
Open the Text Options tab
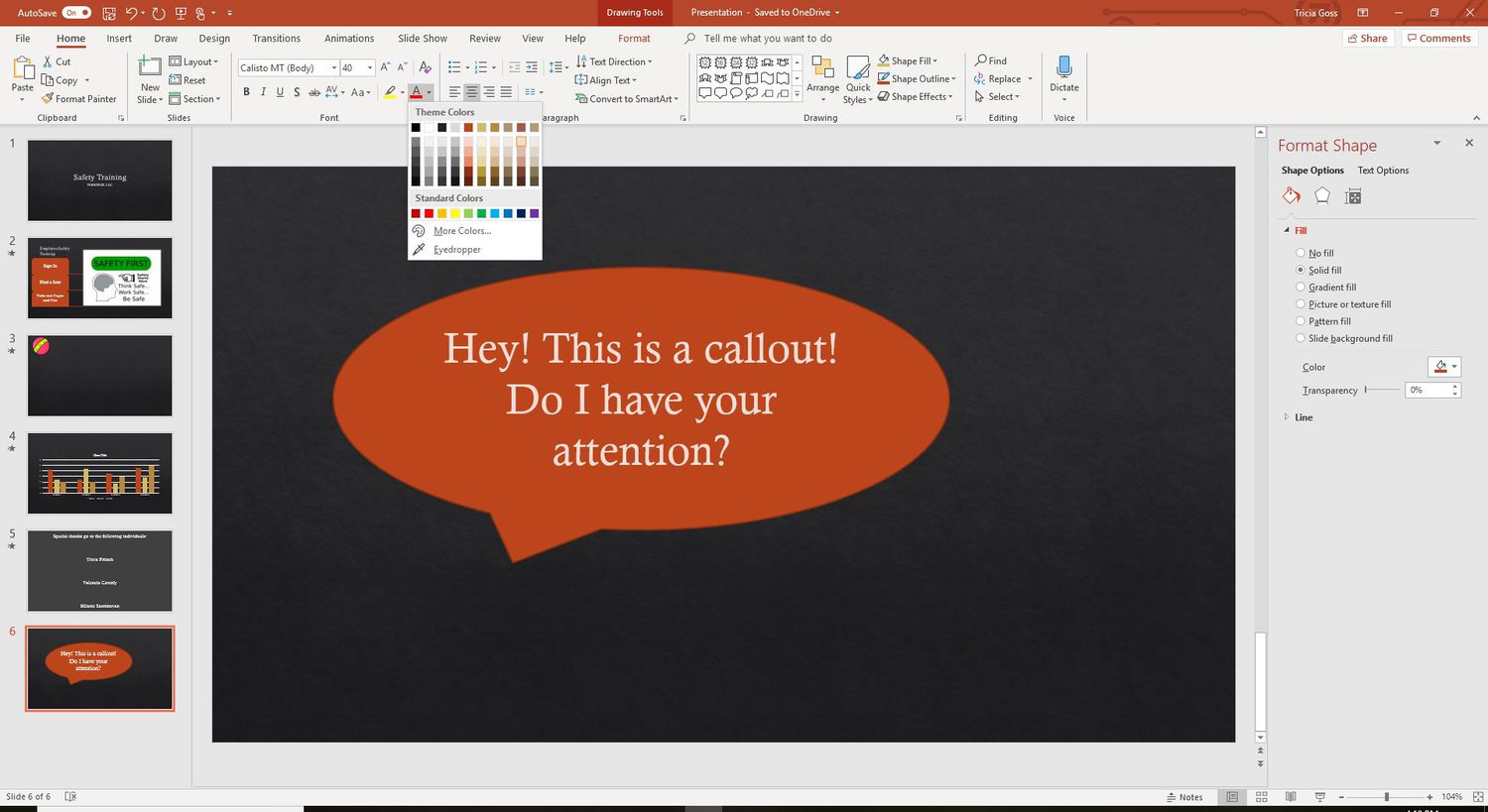tap(1383, 171)
